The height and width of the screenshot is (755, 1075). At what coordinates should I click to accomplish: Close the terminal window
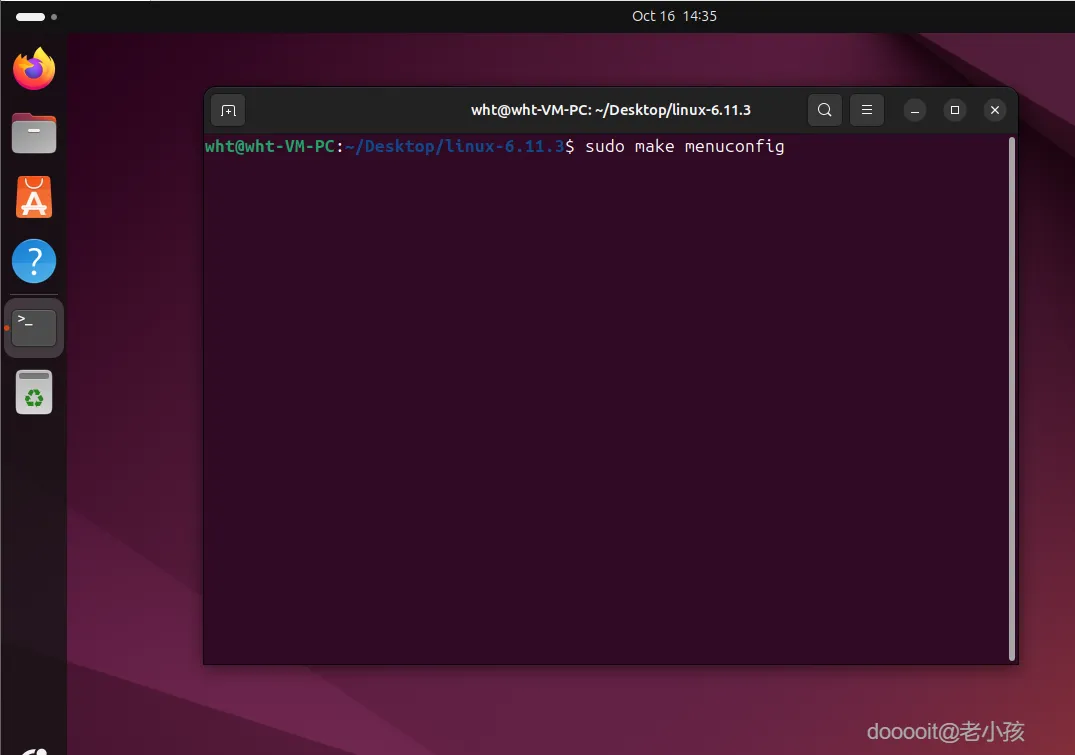tap(995, 110)
